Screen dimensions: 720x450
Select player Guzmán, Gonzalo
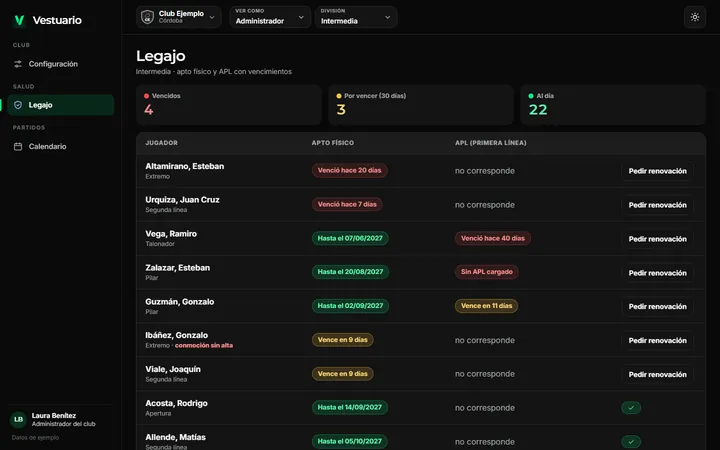click(x=180, y=302)
